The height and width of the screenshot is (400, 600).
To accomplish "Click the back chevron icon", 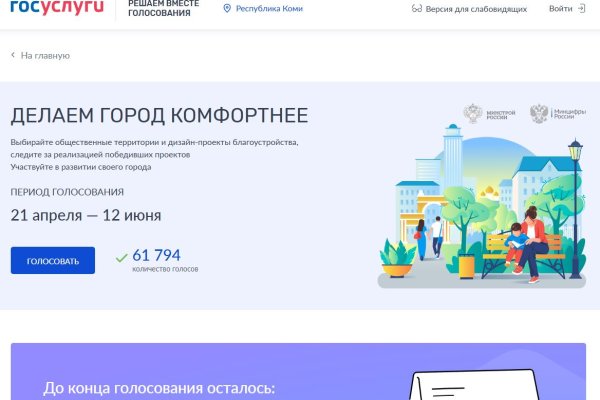I will pyautogui.click(x=13, y=55).
